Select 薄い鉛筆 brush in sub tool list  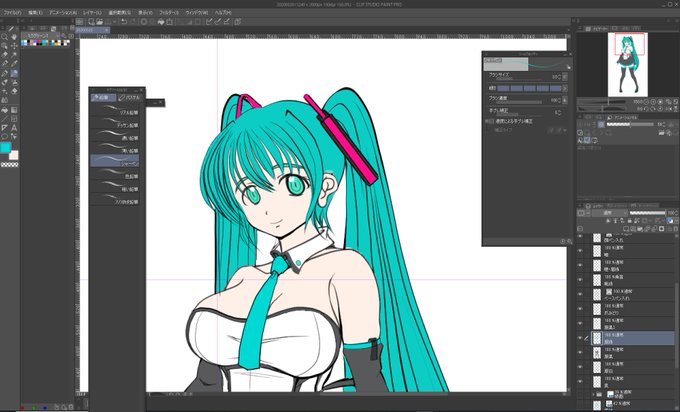pos(114,147)
